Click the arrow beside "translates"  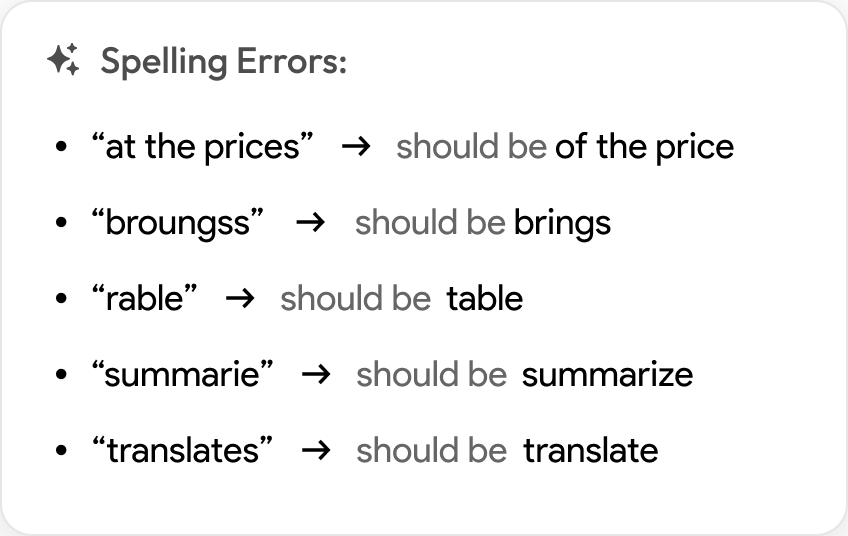coord(316,450)
